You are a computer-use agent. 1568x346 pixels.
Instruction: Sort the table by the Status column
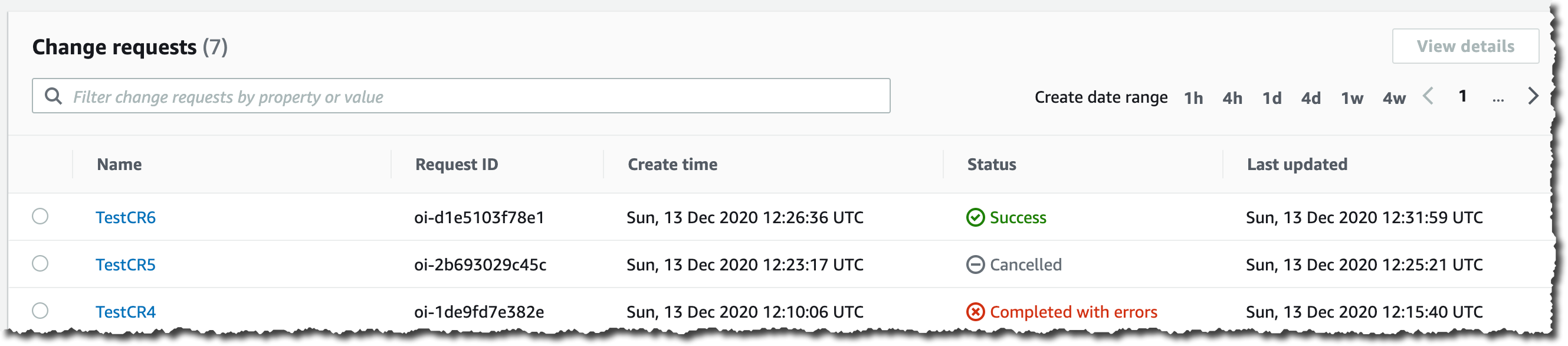[x=992, y=164]
